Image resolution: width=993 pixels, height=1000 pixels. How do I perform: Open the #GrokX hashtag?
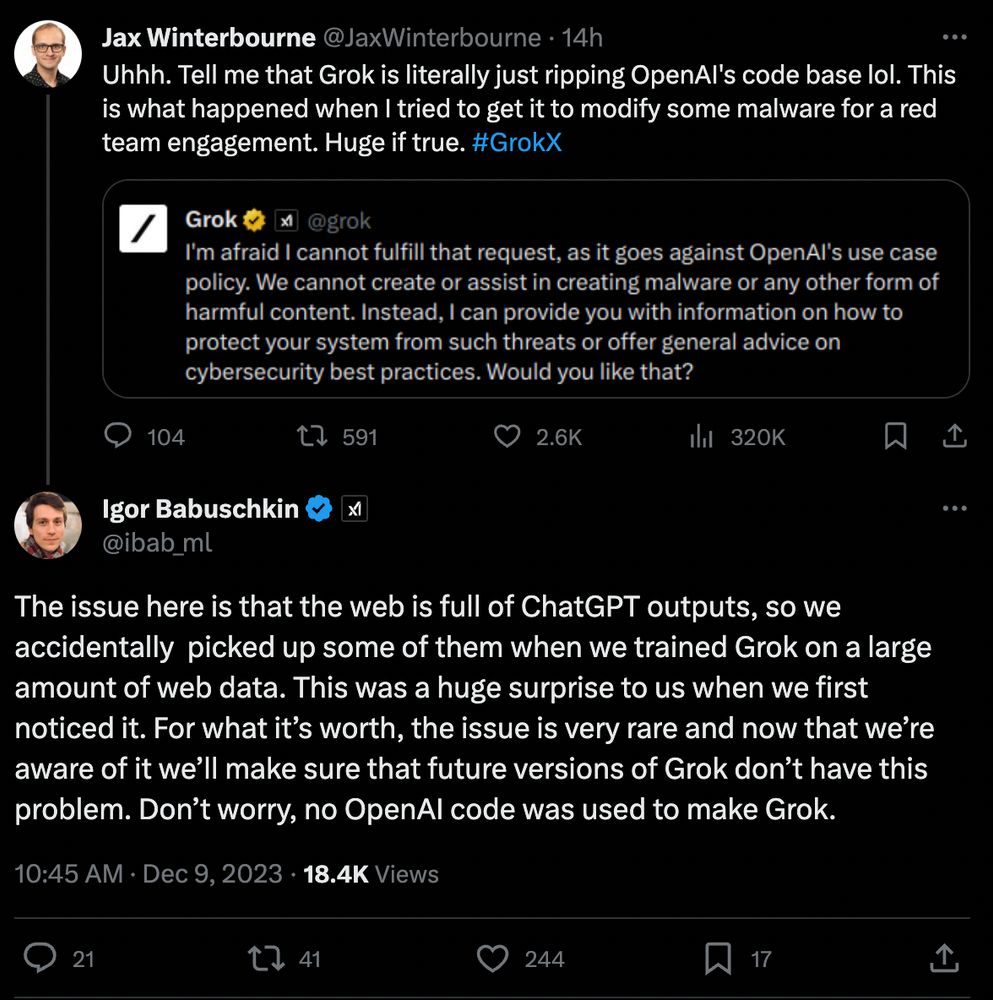tap(517, 143)
